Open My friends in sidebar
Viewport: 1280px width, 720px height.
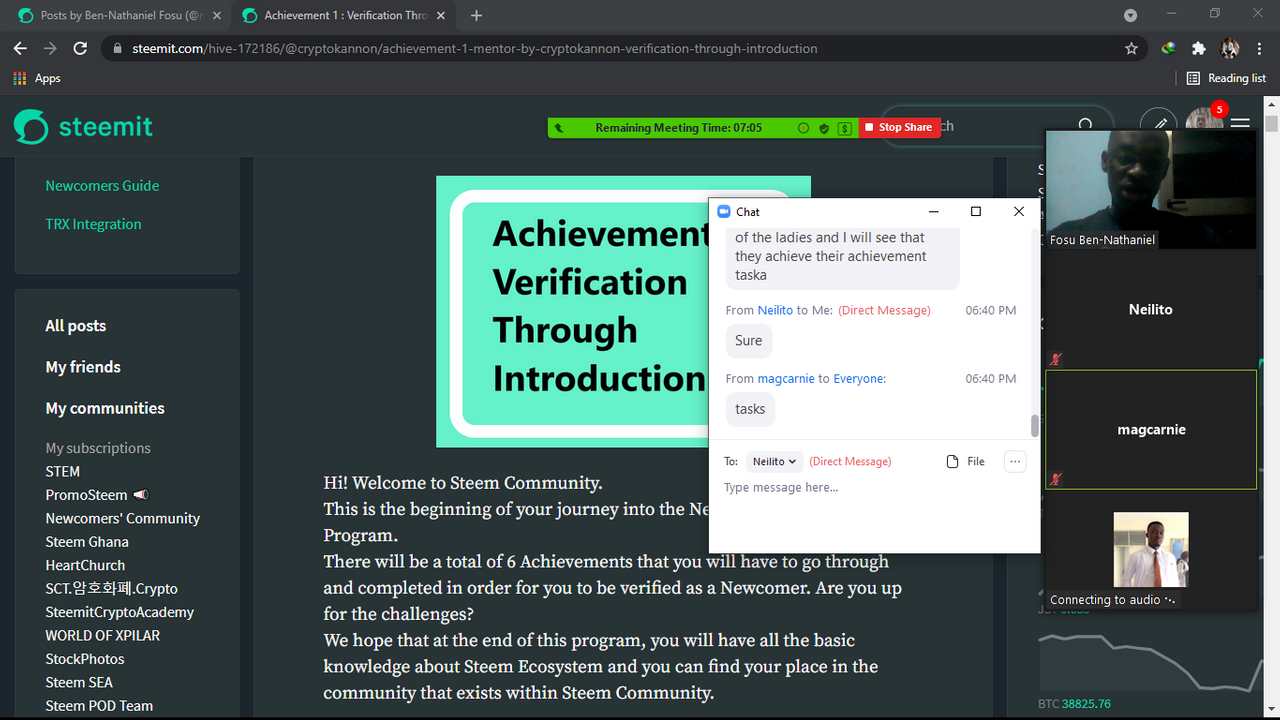coord(83,367)
